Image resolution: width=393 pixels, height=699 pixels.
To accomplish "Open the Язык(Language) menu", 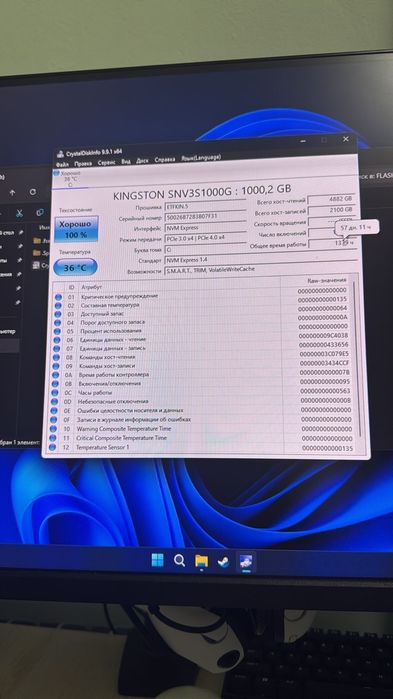I will click(x=201, y=157).
